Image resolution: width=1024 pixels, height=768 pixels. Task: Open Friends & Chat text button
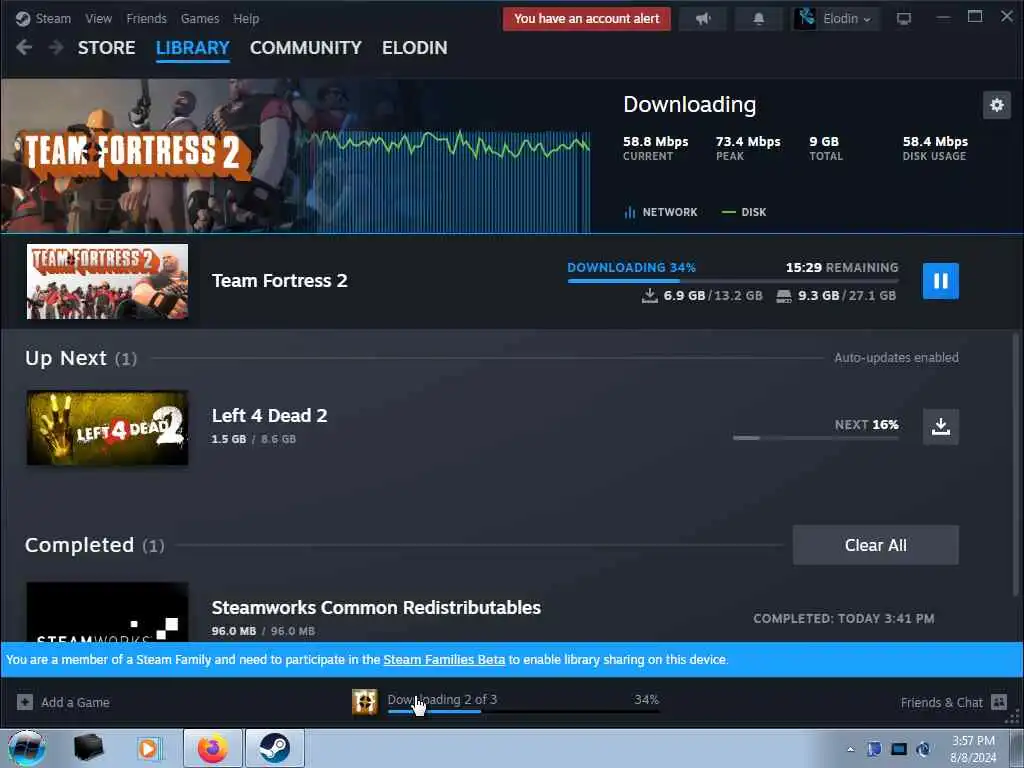coord(941,702)
